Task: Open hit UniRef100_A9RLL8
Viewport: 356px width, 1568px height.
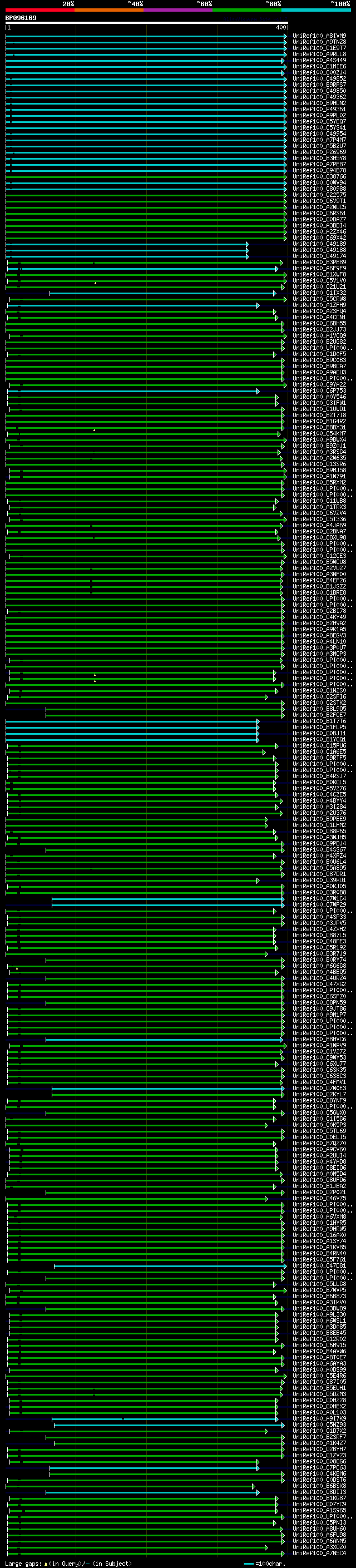Action: tap(319, 54)
